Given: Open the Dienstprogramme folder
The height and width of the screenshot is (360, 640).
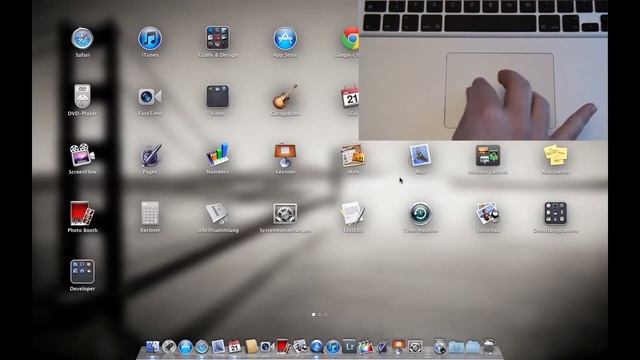Looking at the screenshot, I should (x=556, y=213).
